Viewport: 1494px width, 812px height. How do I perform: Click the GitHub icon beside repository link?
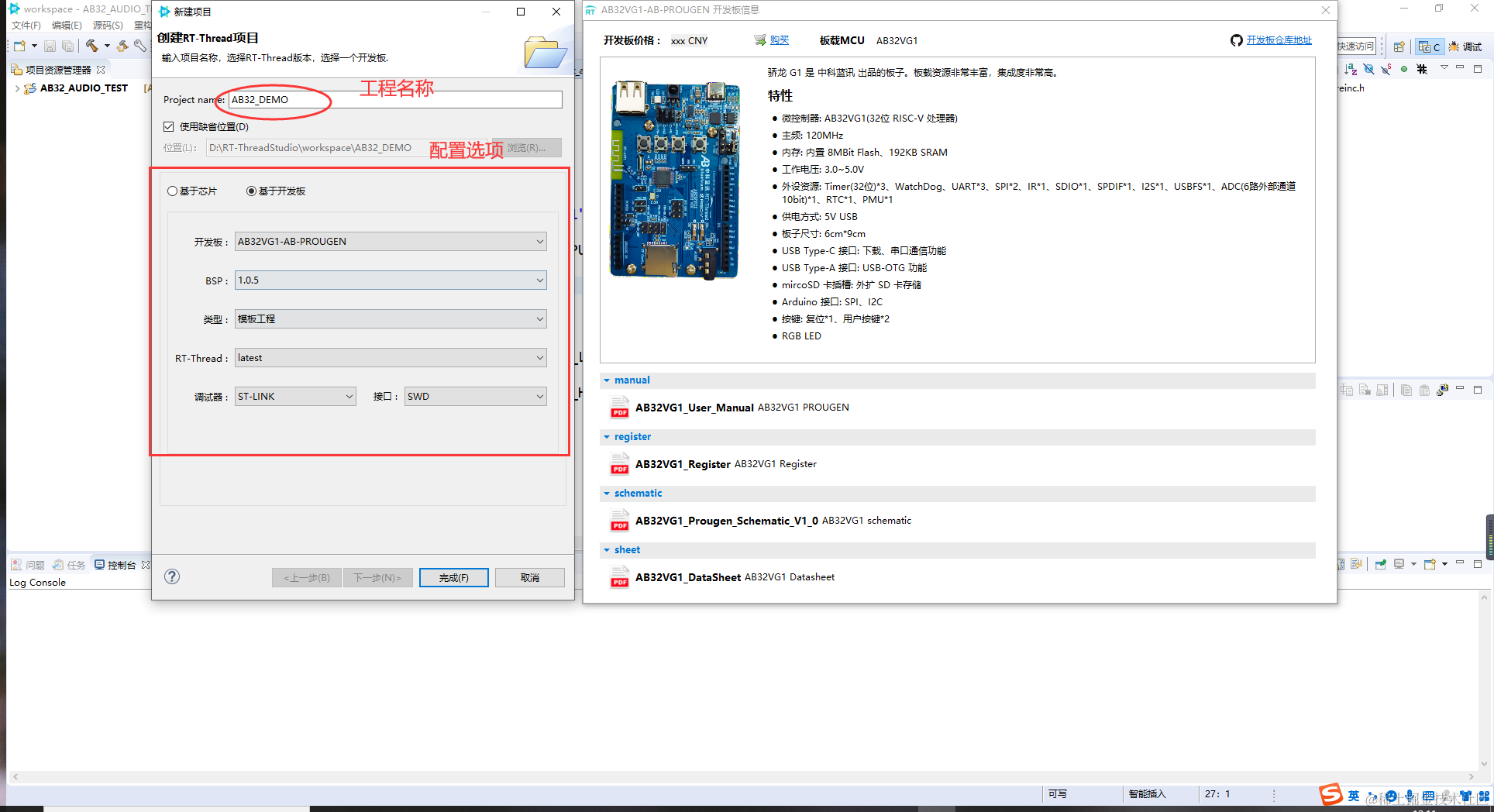[x=1237, y=40]
